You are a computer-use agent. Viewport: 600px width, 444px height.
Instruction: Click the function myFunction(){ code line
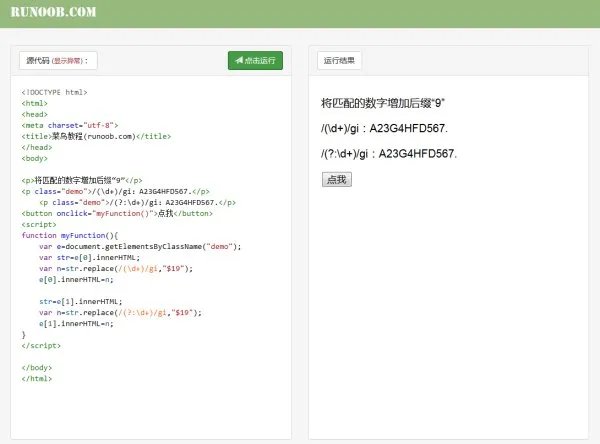pyautogui.click(x=70, y=235)
